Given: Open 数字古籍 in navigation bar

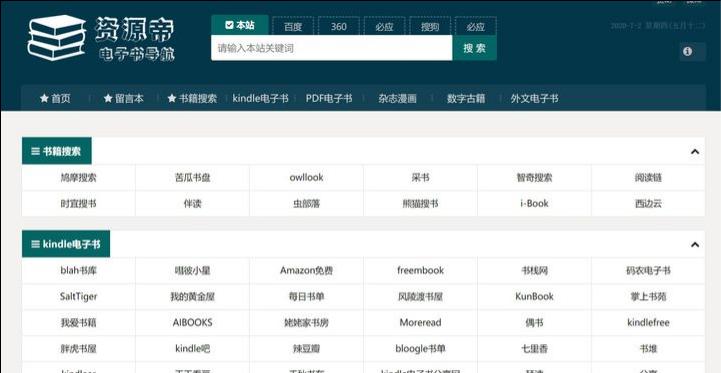Looking at the screenshot, I should (x=466, y=98).
